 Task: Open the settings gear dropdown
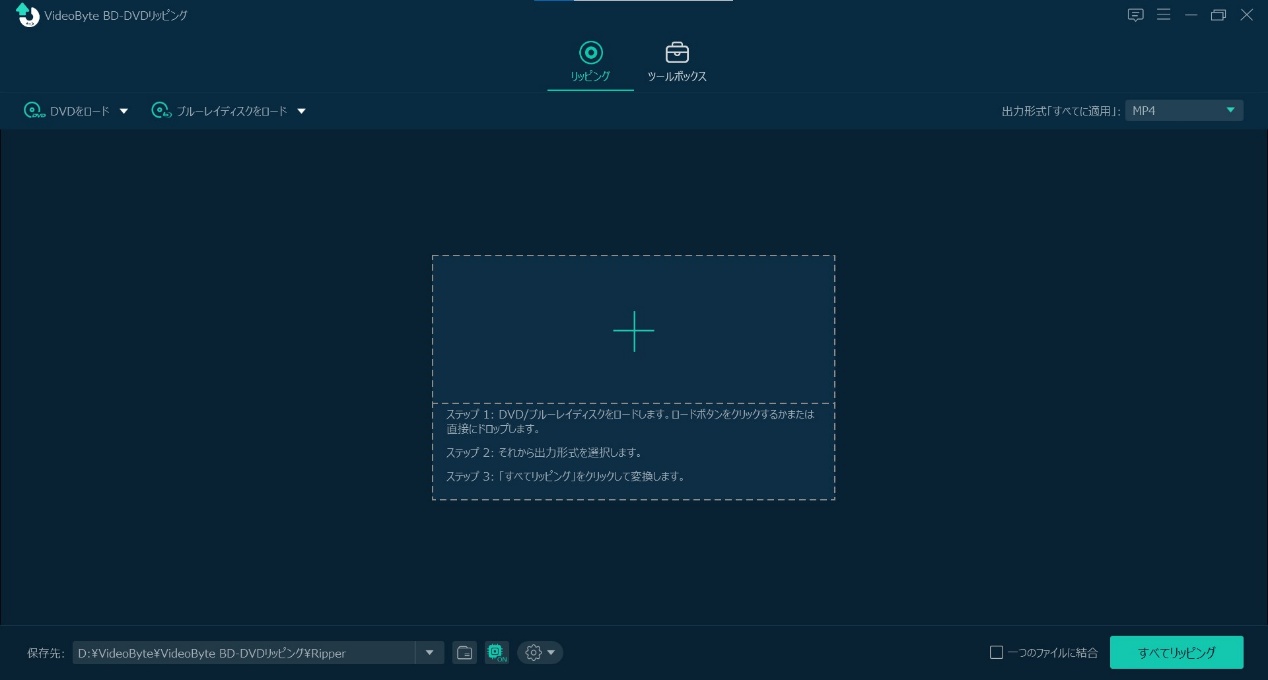(540, 653)
